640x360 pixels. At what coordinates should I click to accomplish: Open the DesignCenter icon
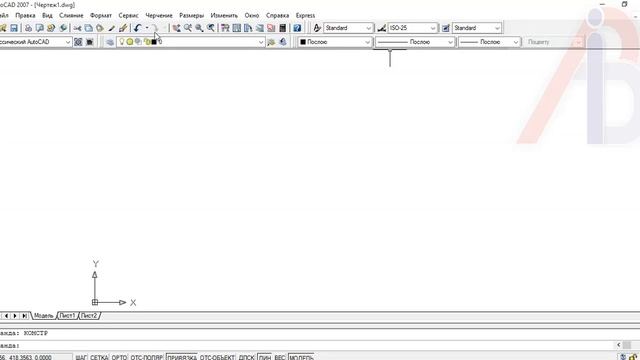pyautogui.click(x=237, y=28)
